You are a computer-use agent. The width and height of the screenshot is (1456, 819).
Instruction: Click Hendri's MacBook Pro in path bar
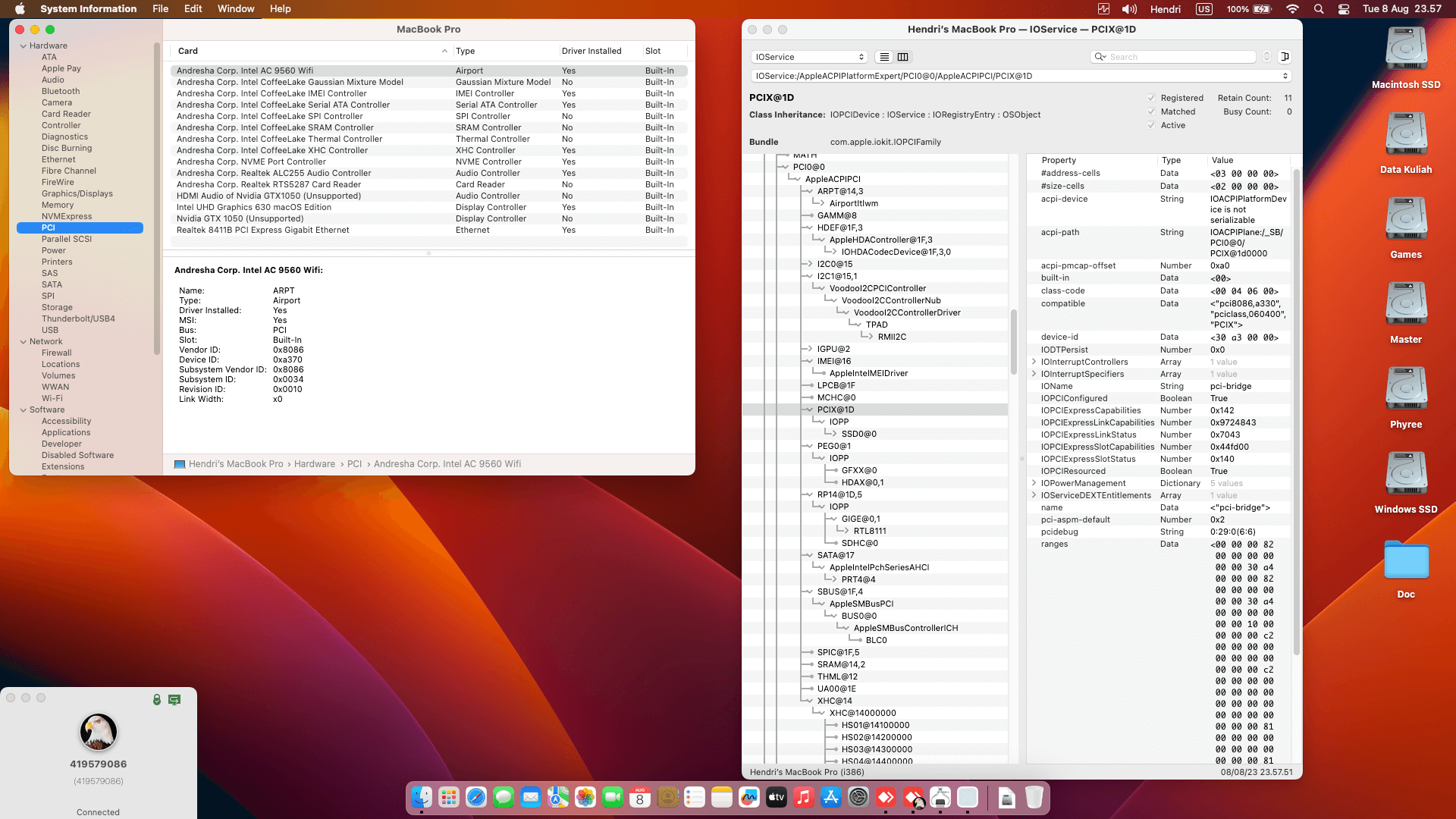point(236,464)
